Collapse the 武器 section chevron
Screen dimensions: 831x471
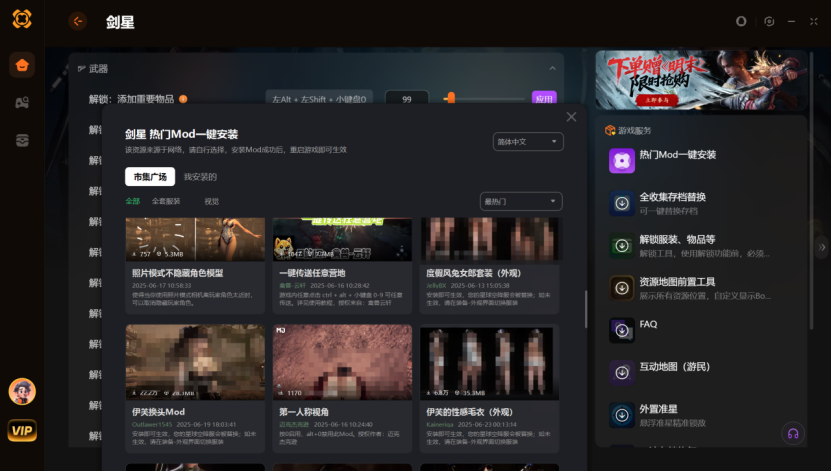tap(552, 68)
